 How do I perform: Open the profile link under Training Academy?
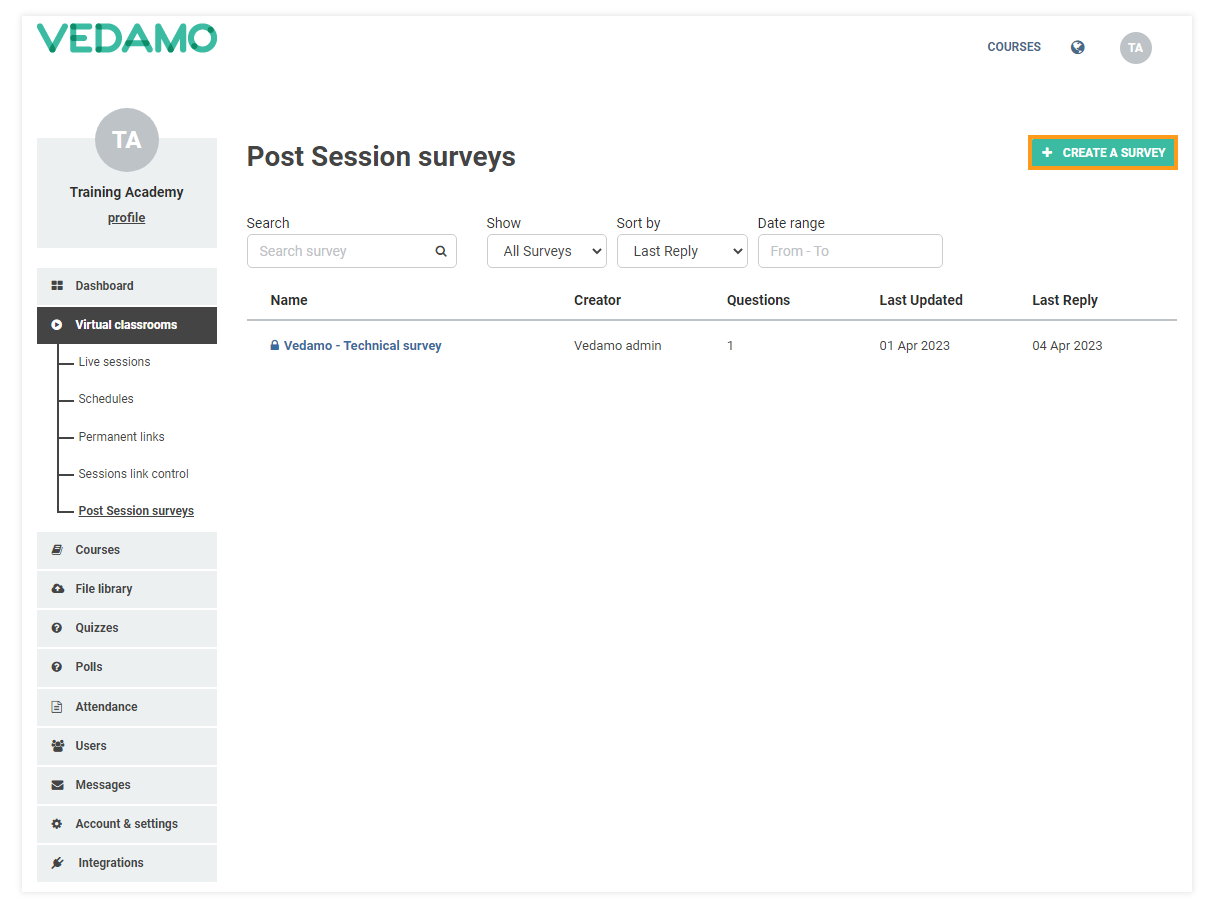126,218
